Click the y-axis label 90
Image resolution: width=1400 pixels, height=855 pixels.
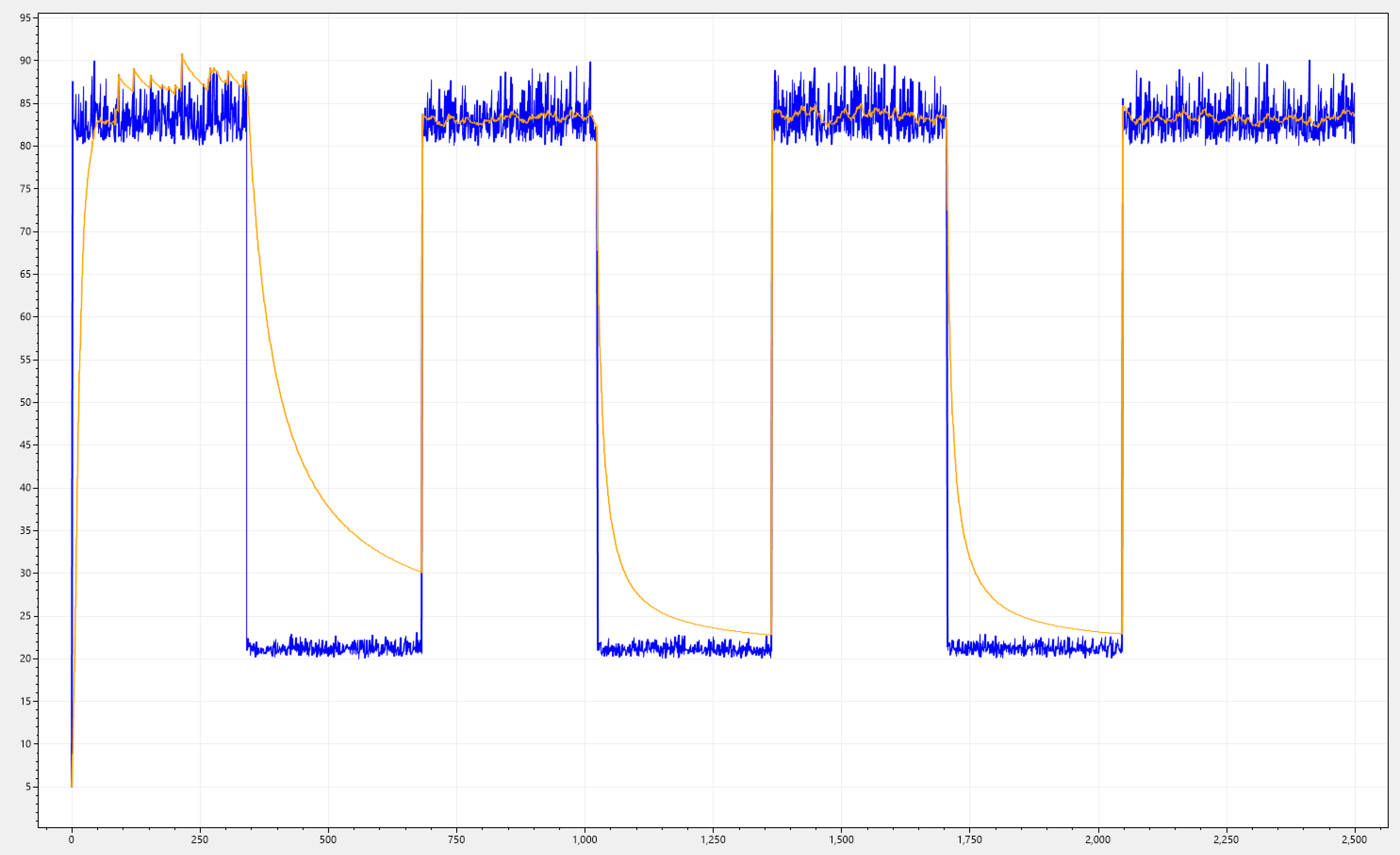pyautogui.click(x=25, y=61)
